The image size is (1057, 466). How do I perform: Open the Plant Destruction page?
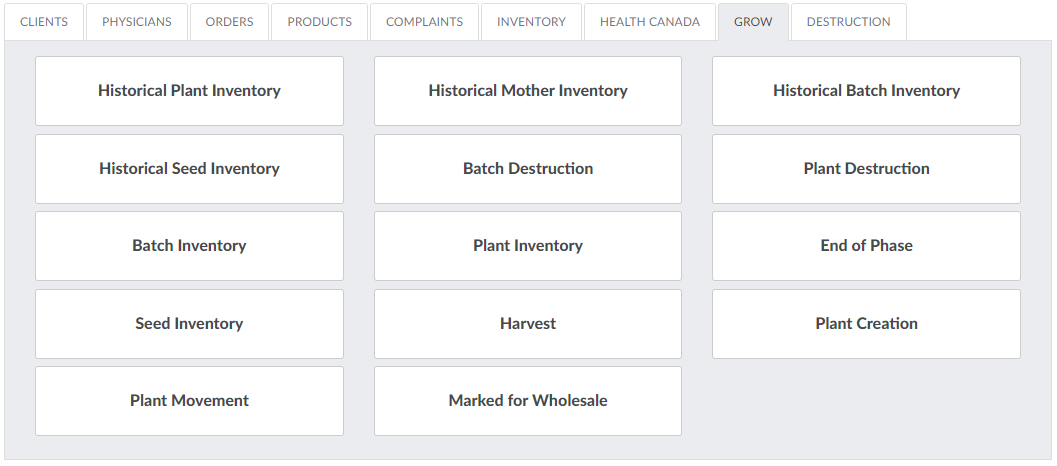[x=866, y=169]
